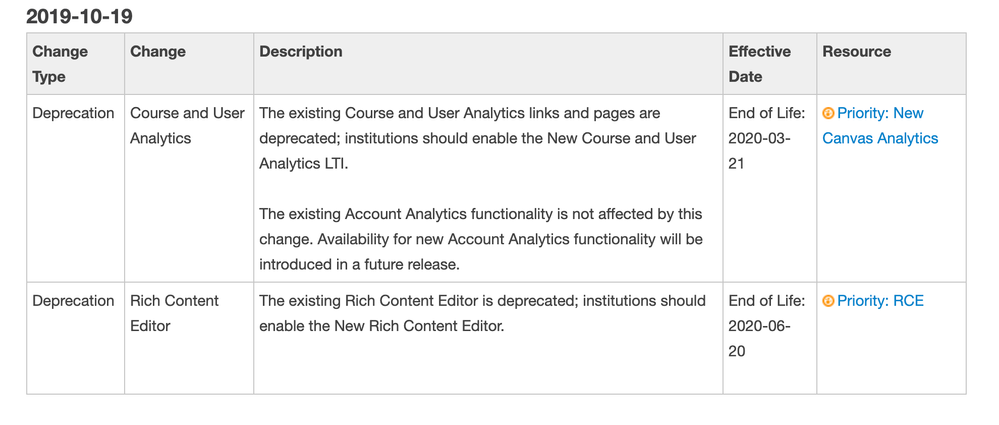Click the words 'Canvas Analytics' in Resource link
Screen dimensions: 999x425
(880, 139)
